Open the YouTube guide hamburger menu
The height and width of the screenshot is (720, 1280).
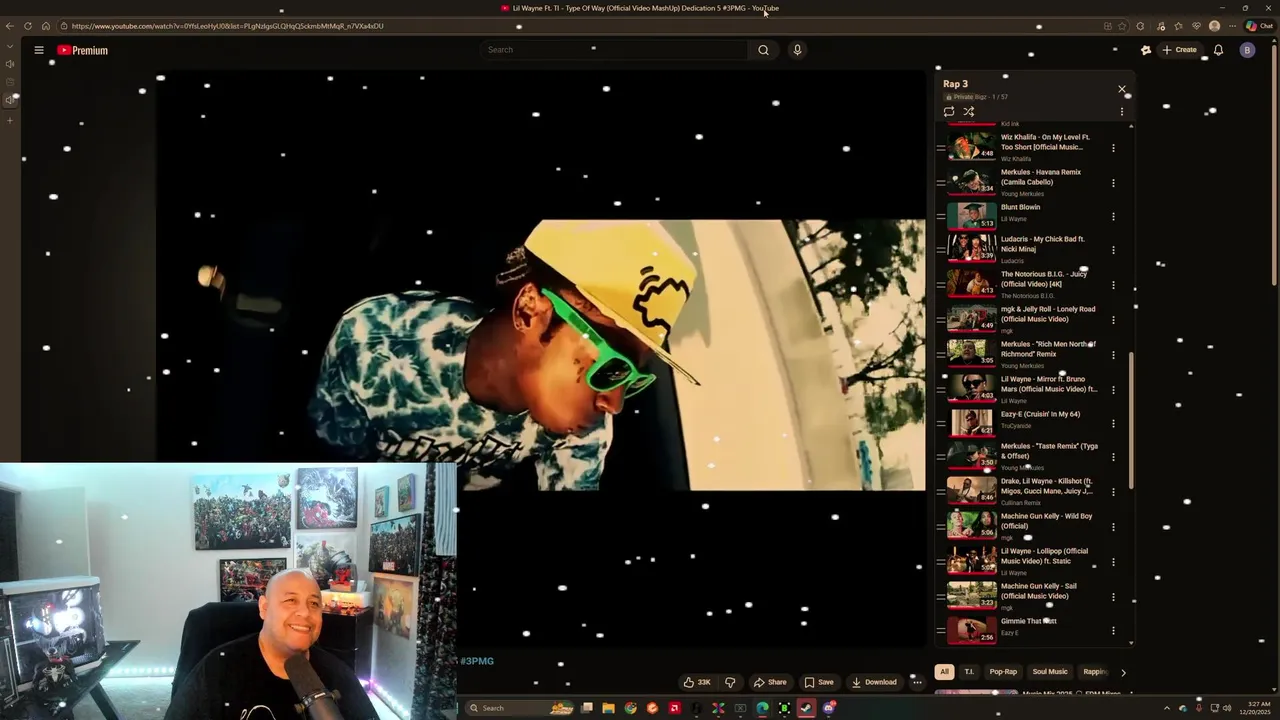coord(39,50)
